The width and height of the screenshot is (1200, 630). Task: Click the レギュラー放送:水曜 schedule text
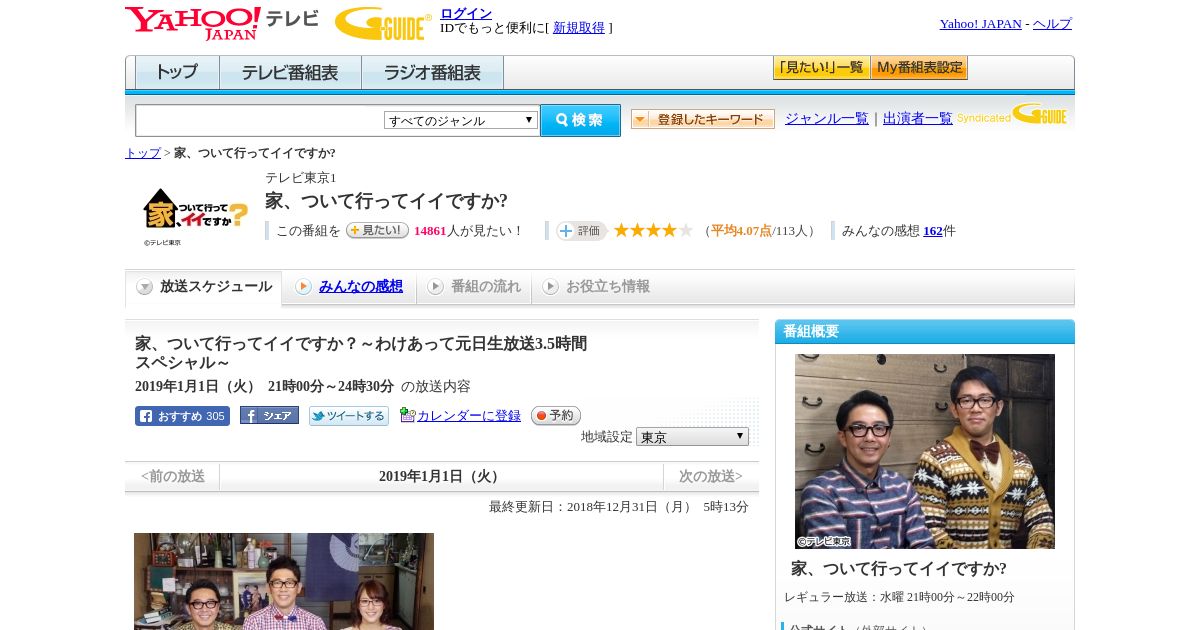[899, 597]
